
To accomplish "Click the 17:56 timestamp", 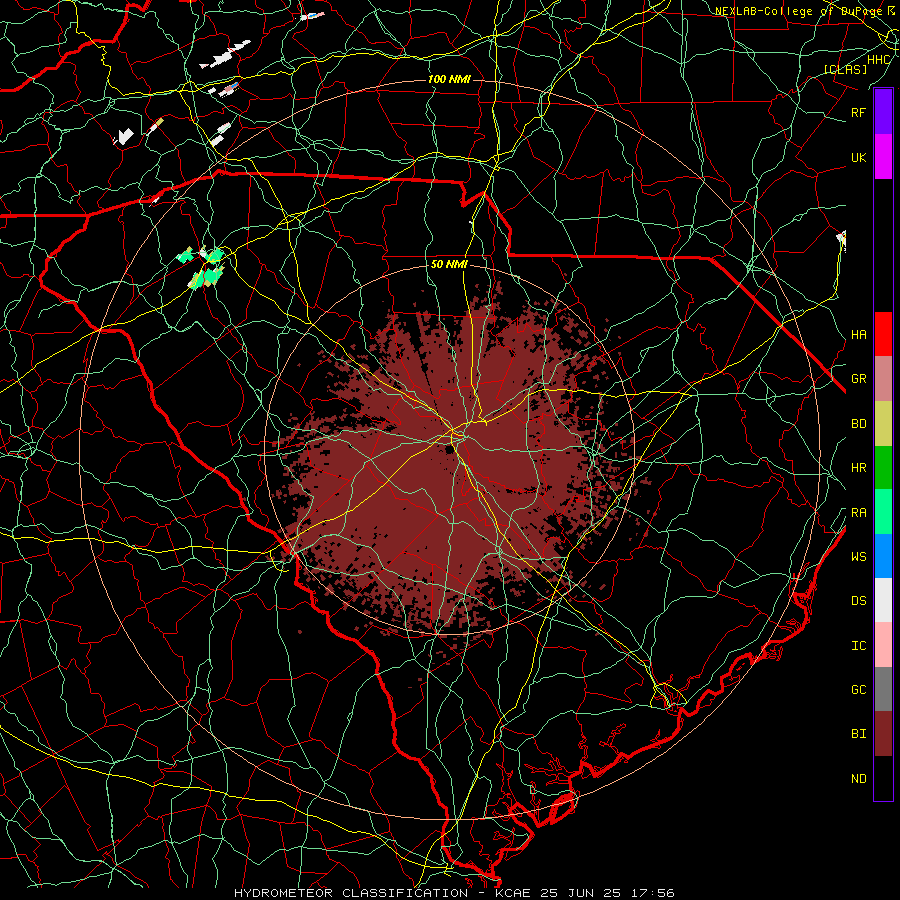I will 653,893.
